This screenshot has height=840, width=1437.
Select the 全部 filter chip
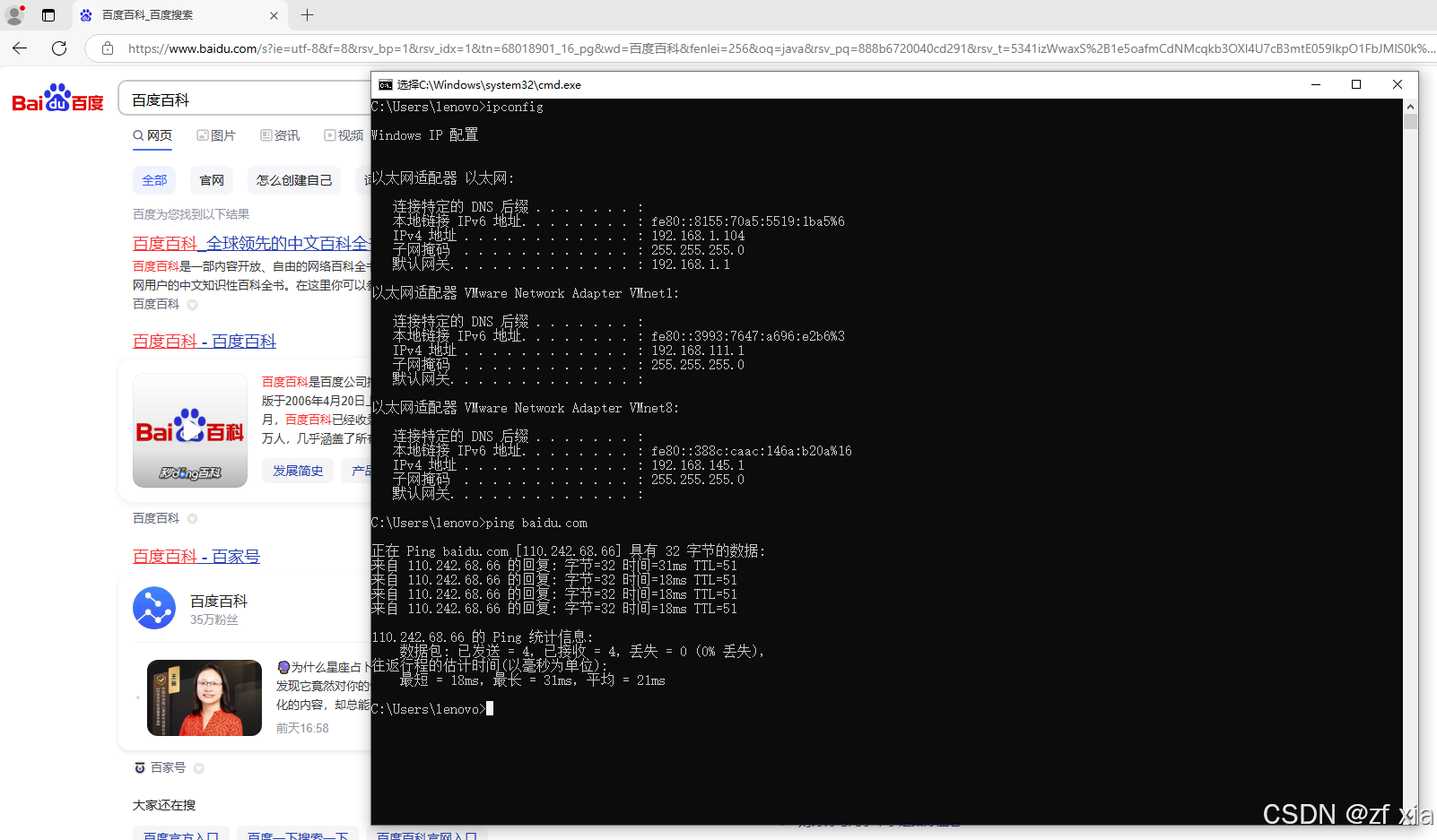pos(154,180)
